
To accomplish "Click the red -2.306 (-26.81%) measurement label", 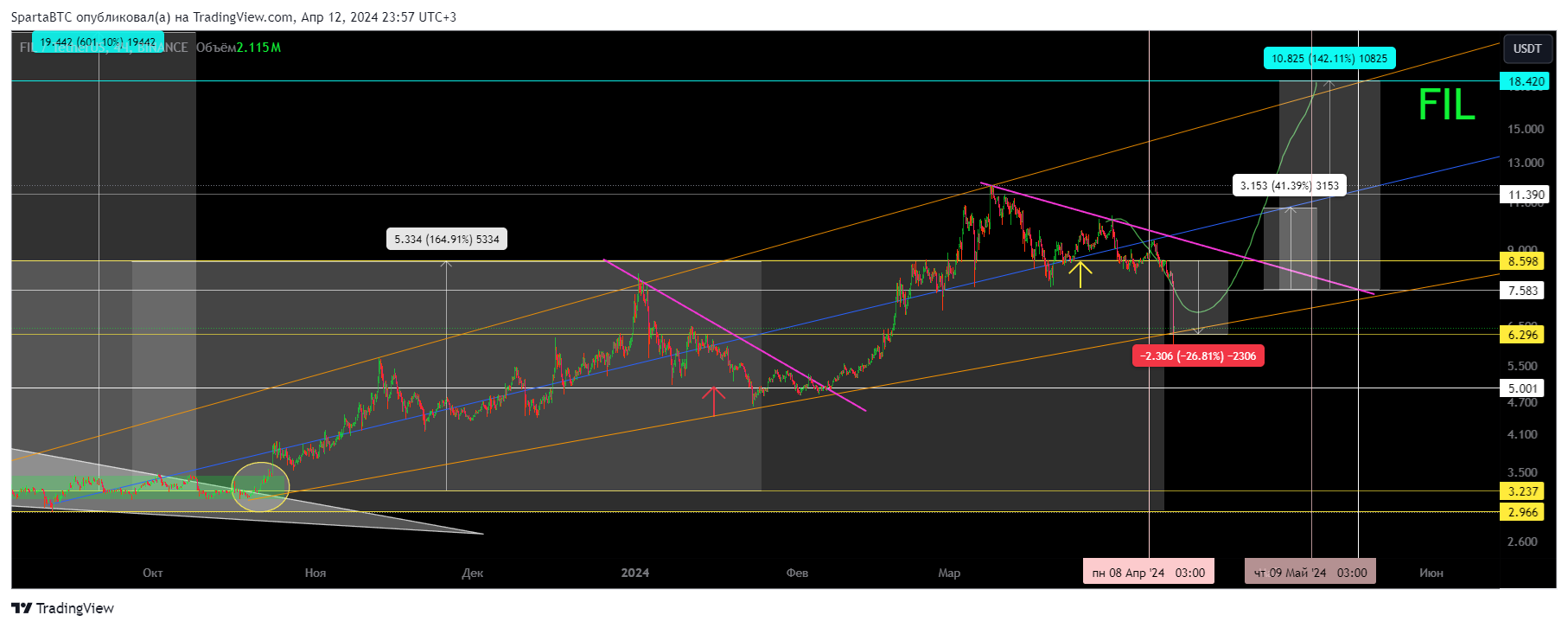I will (x=1198, y=356).
